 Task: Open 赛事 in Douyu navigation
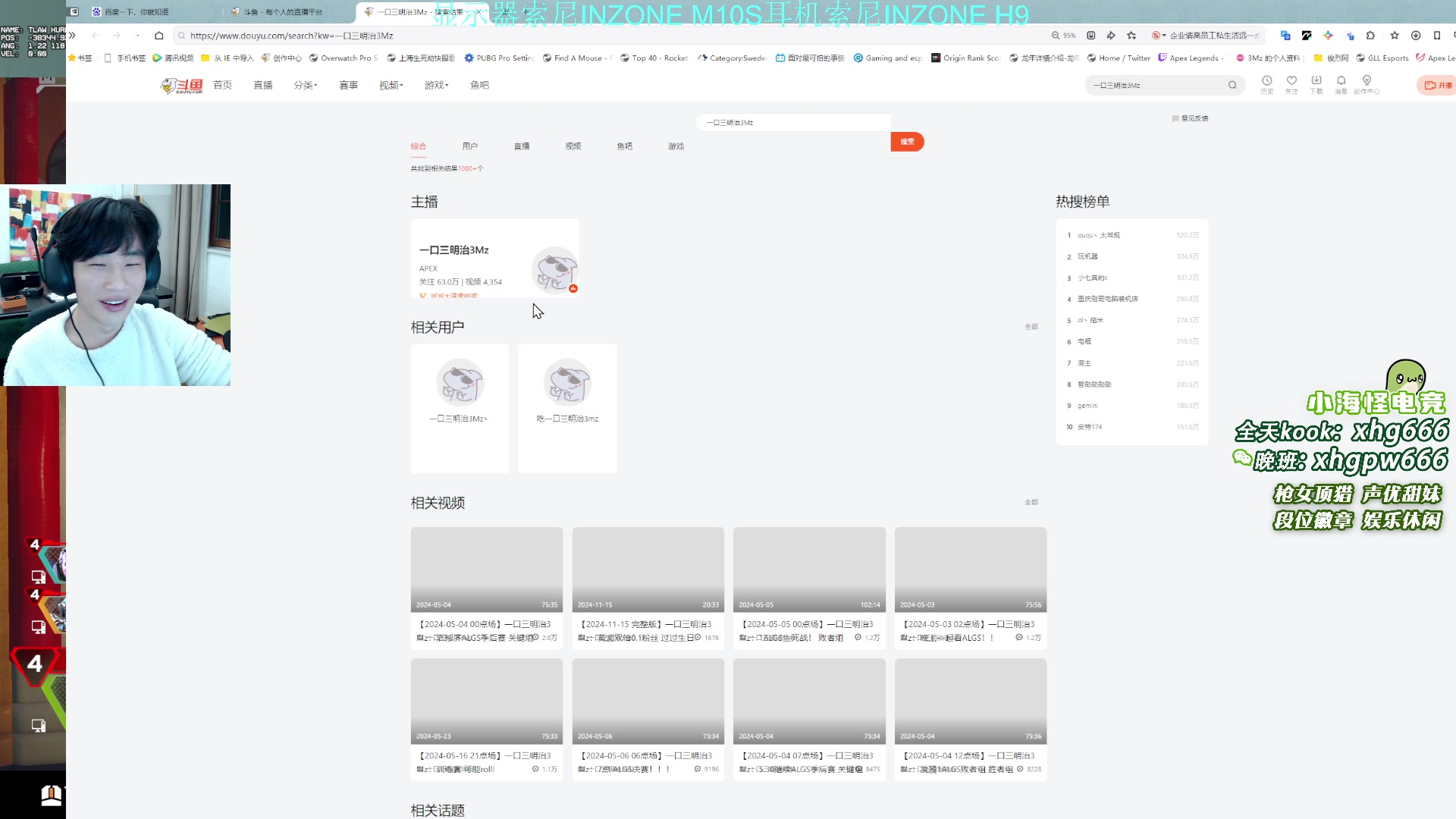[349, 86]
